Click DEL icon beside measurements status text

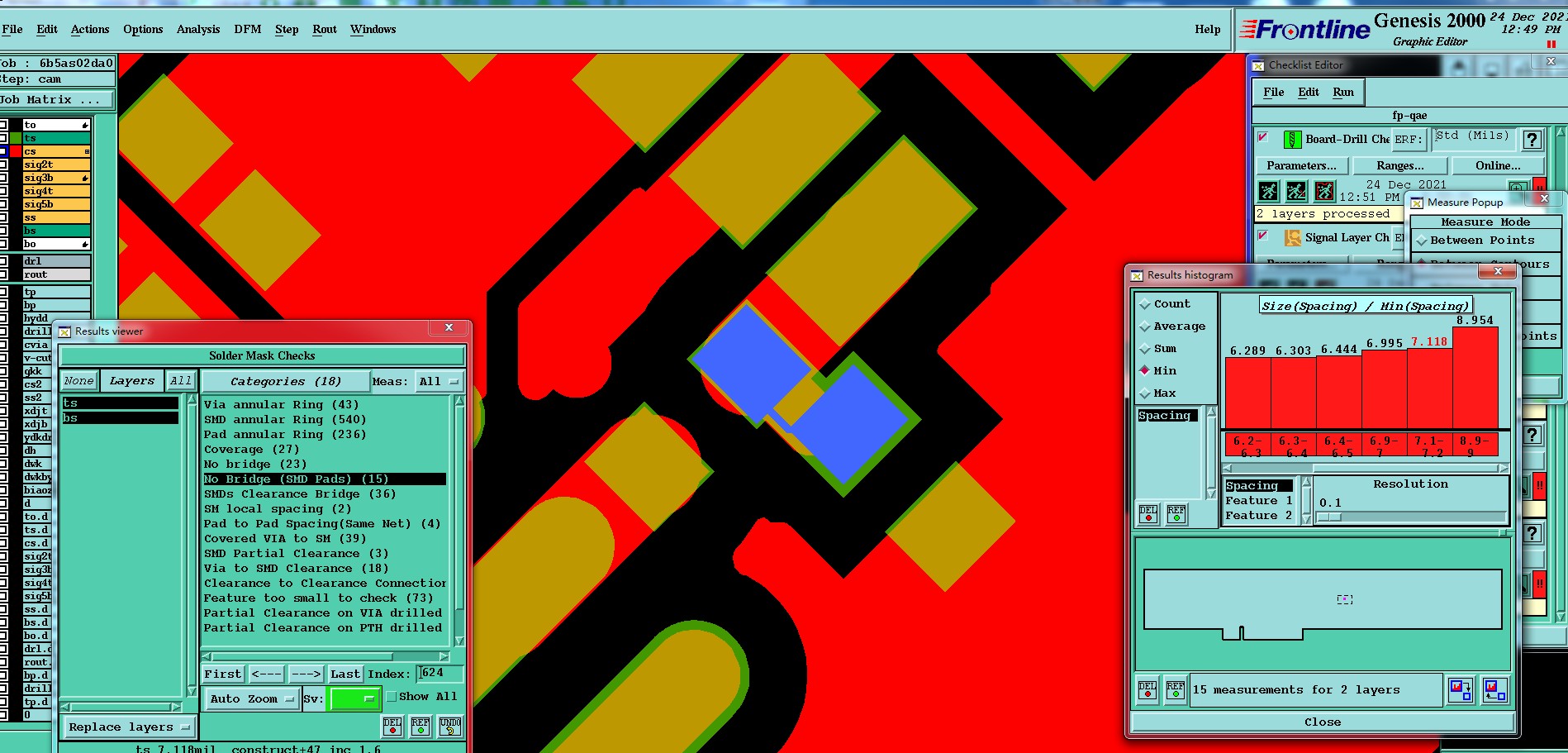coord(1147,690)
